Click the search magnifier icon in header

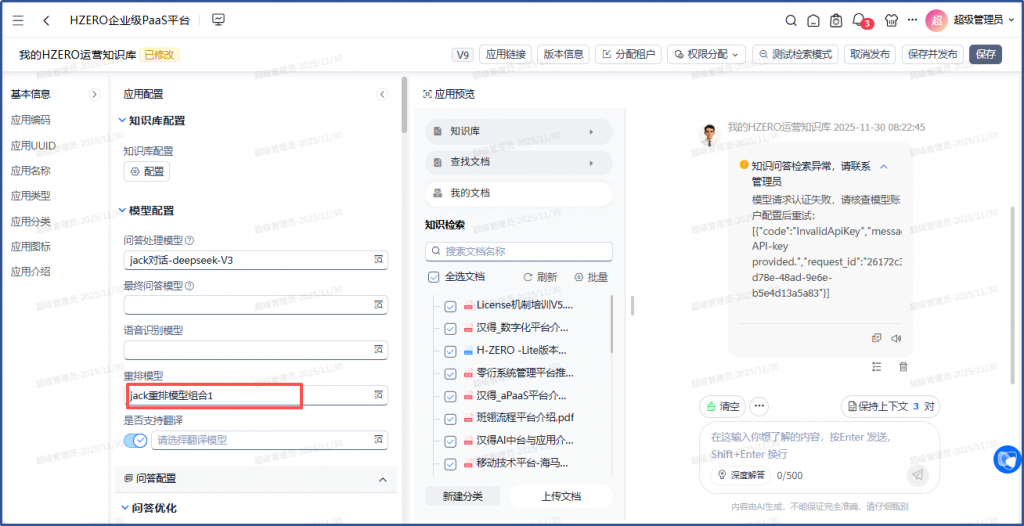point(791,20)
